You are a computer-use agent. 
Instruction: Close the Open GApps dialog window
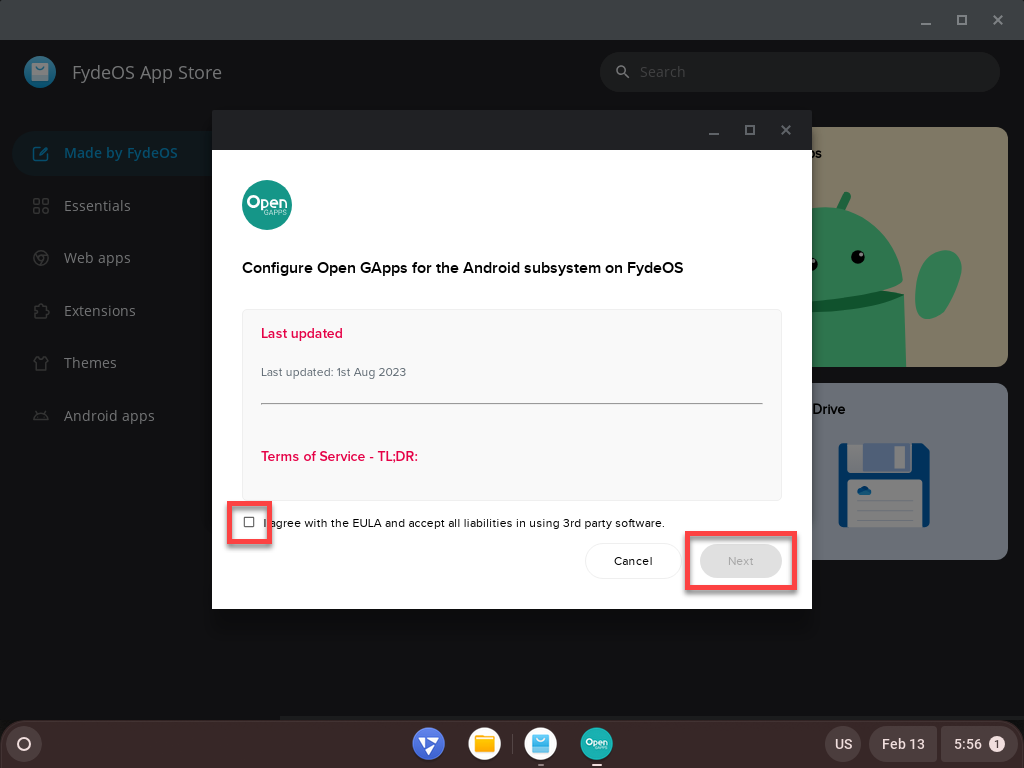coord(786,131)
